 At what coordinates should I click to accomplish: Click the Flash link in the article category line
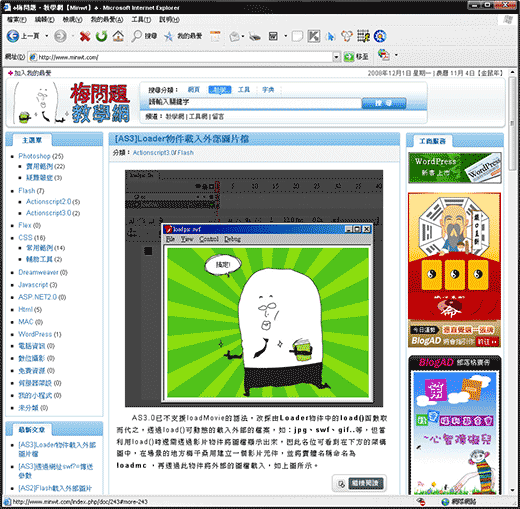(185, 153)
